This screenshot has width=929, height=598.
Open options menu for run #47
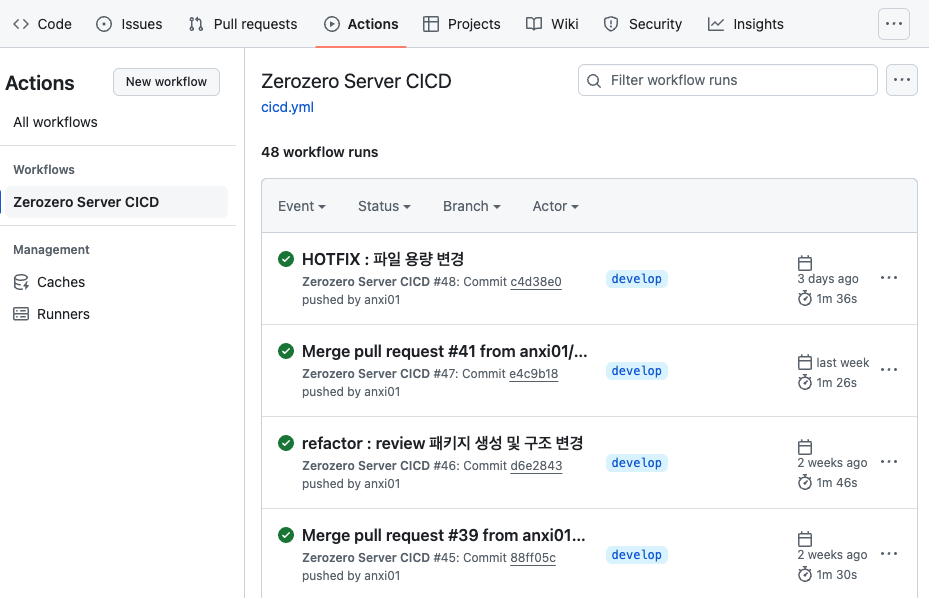tap(889, 370)
